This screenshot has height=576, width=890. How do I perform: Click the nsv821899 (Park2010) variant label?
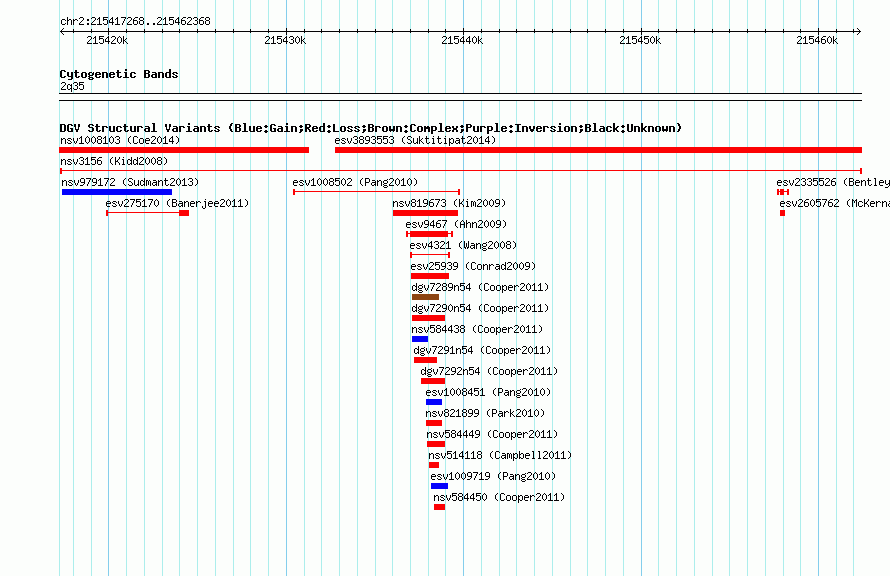click(485, 413)
